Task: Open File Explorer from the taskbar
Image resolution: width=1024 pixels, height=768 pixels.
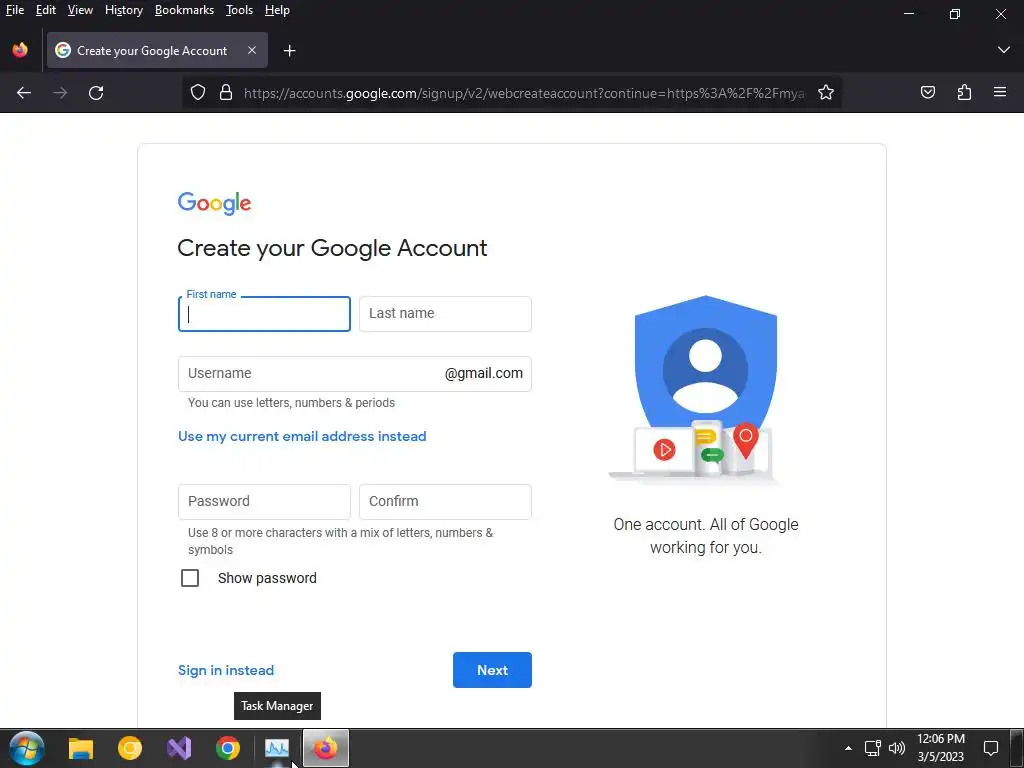Action: (81, 748)
